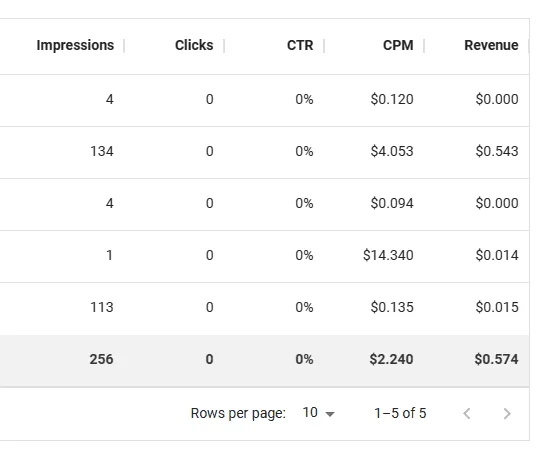Screen dimensions: 545x455
Task: Click the 1–5 of 5 pagination label
Action: click(400, 413)
